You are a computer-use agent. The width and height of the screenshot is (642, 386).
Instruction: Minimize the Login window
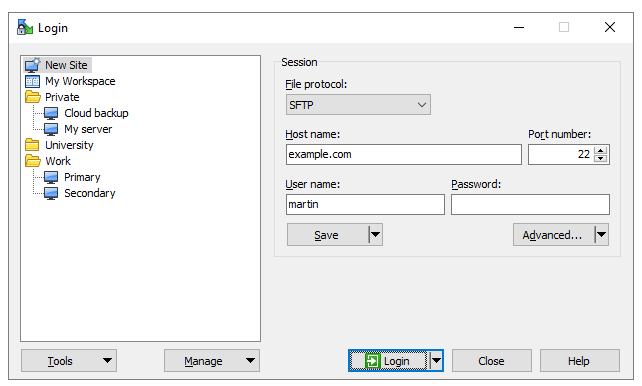pos(519,27)
